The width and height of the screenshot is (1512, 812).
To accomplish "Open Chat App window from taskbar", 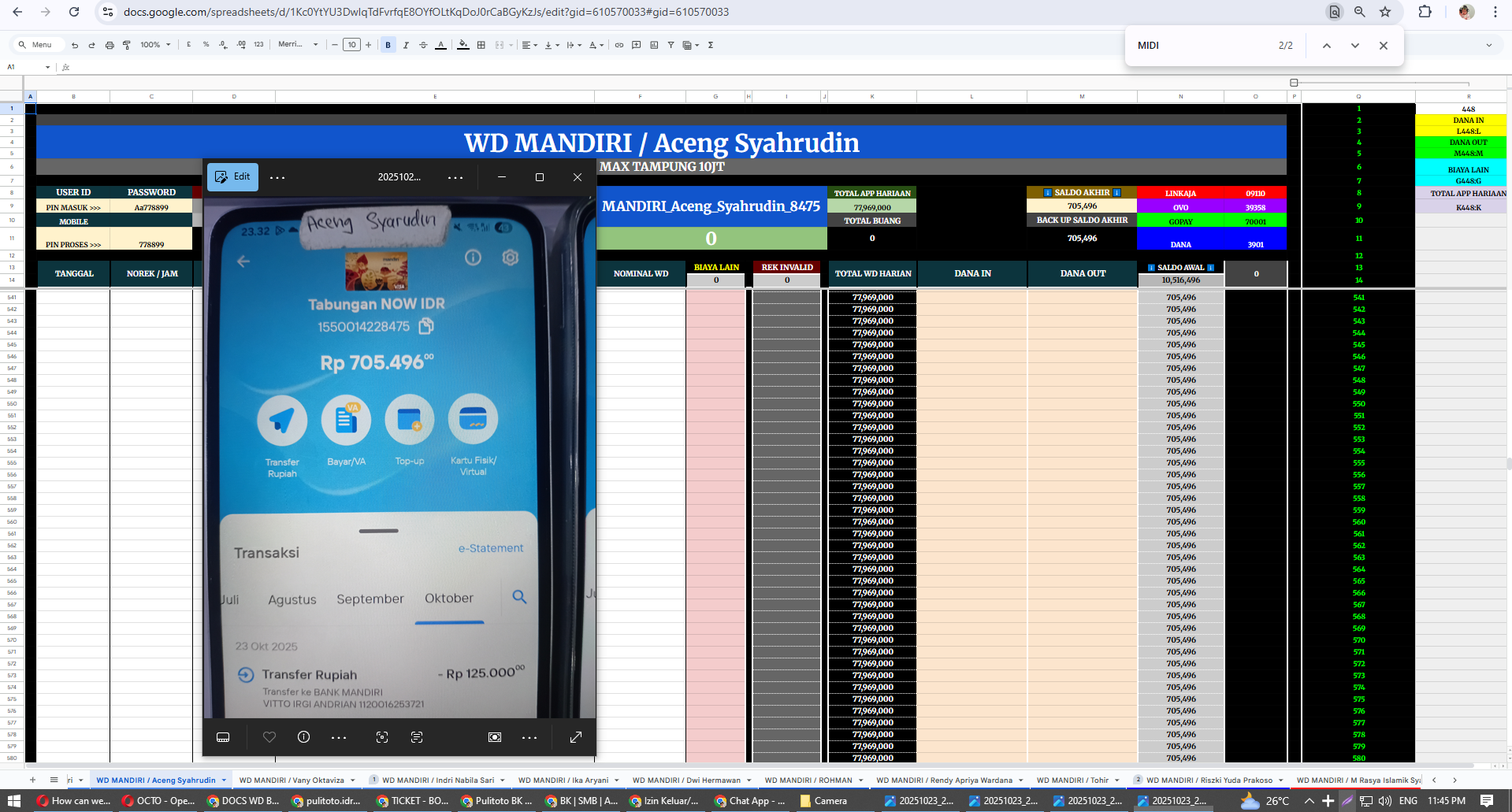I will tap(750, 800).
